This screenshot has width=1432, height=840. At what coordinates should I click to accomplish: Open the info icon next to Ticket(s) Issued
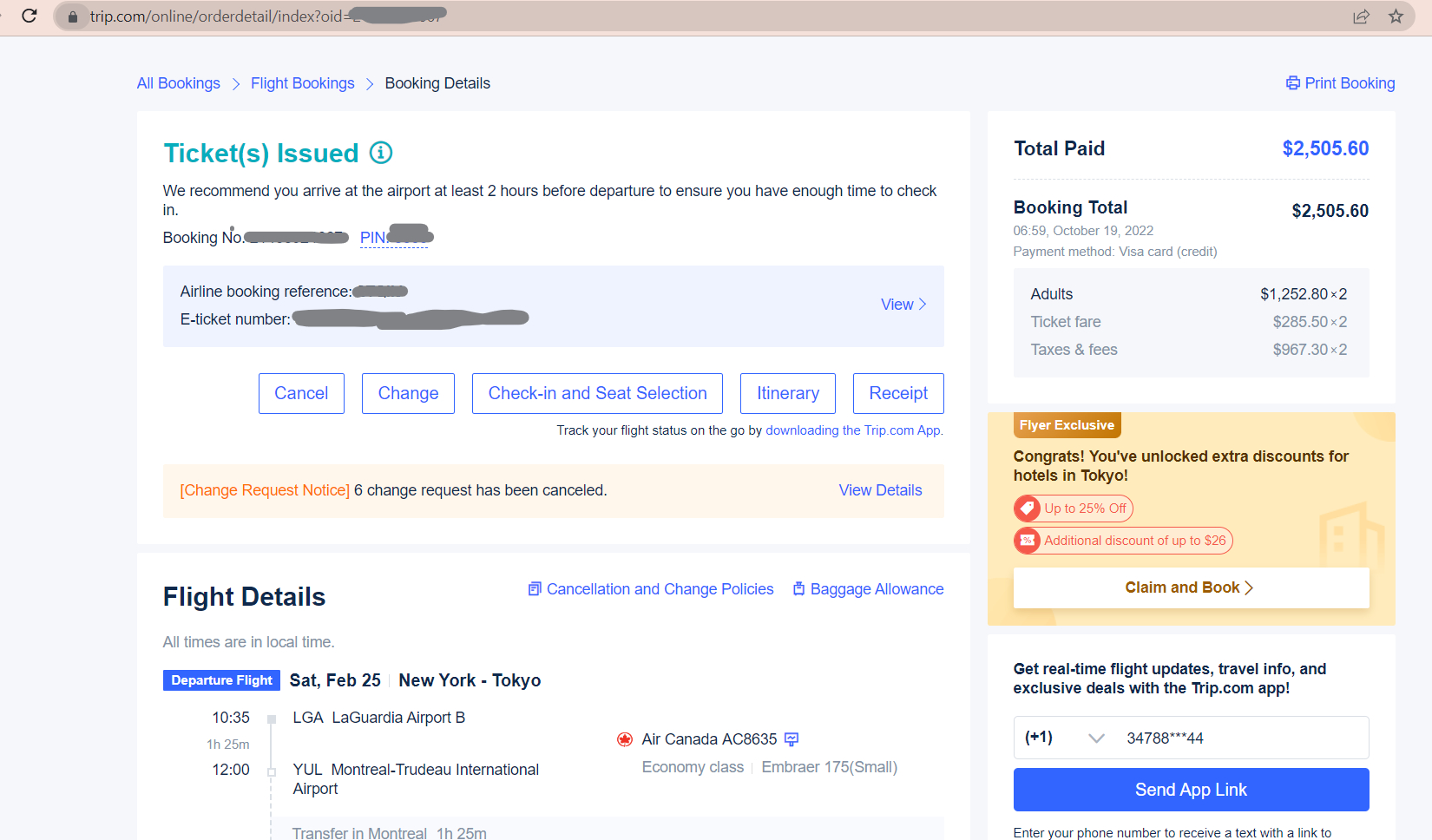pos(379,153)
